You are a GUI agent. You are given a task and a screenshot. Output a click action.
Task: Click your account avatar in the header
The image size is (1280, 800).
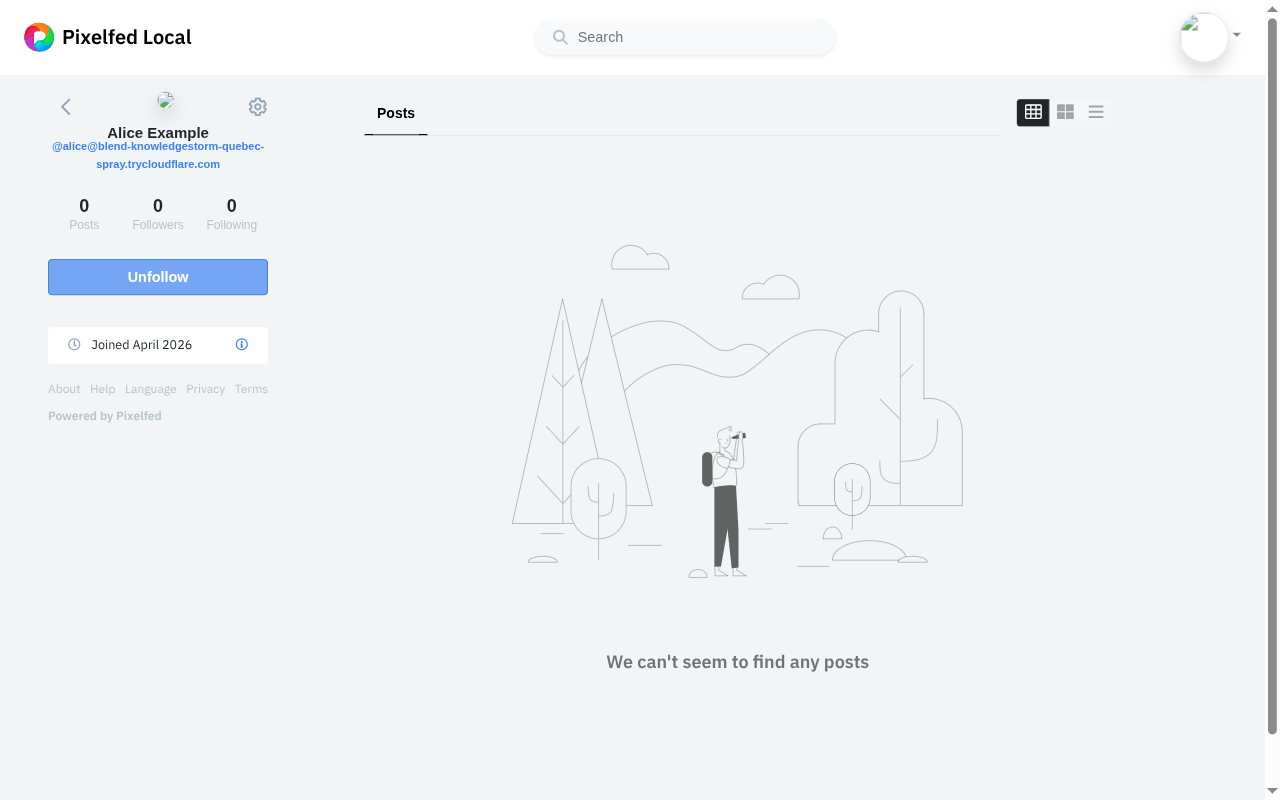pos(1203,38)
